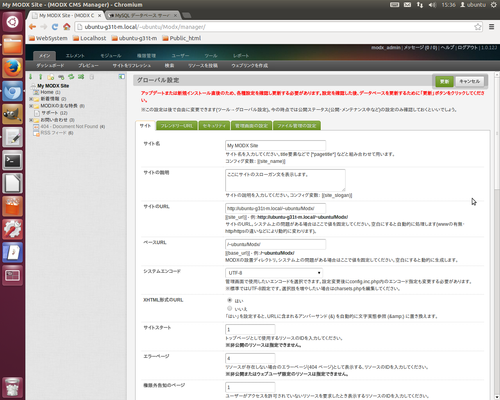Switch to the ファイル管理の設定 tab
Image resolution: width=500 pixels, height=400 pixels.
297,126
